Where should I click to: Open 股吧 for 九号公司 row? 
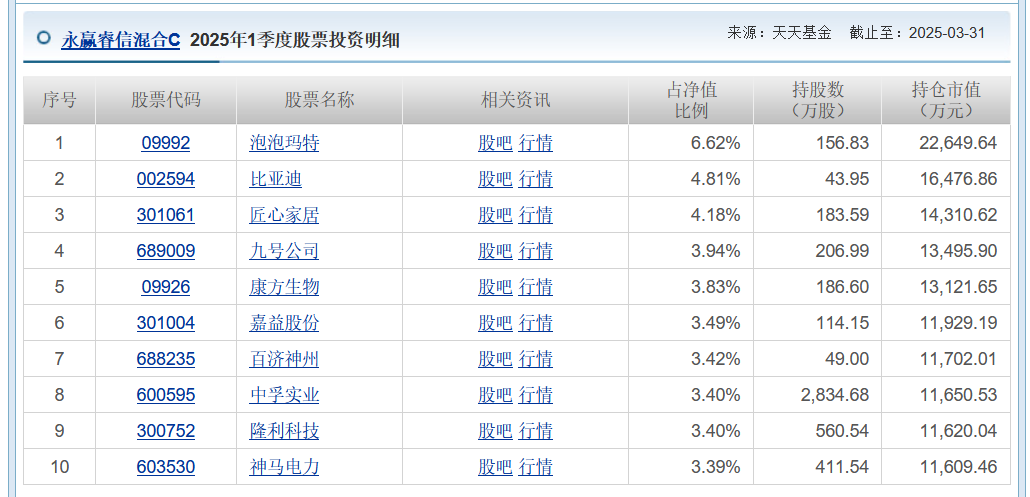(x=495, y=251)
